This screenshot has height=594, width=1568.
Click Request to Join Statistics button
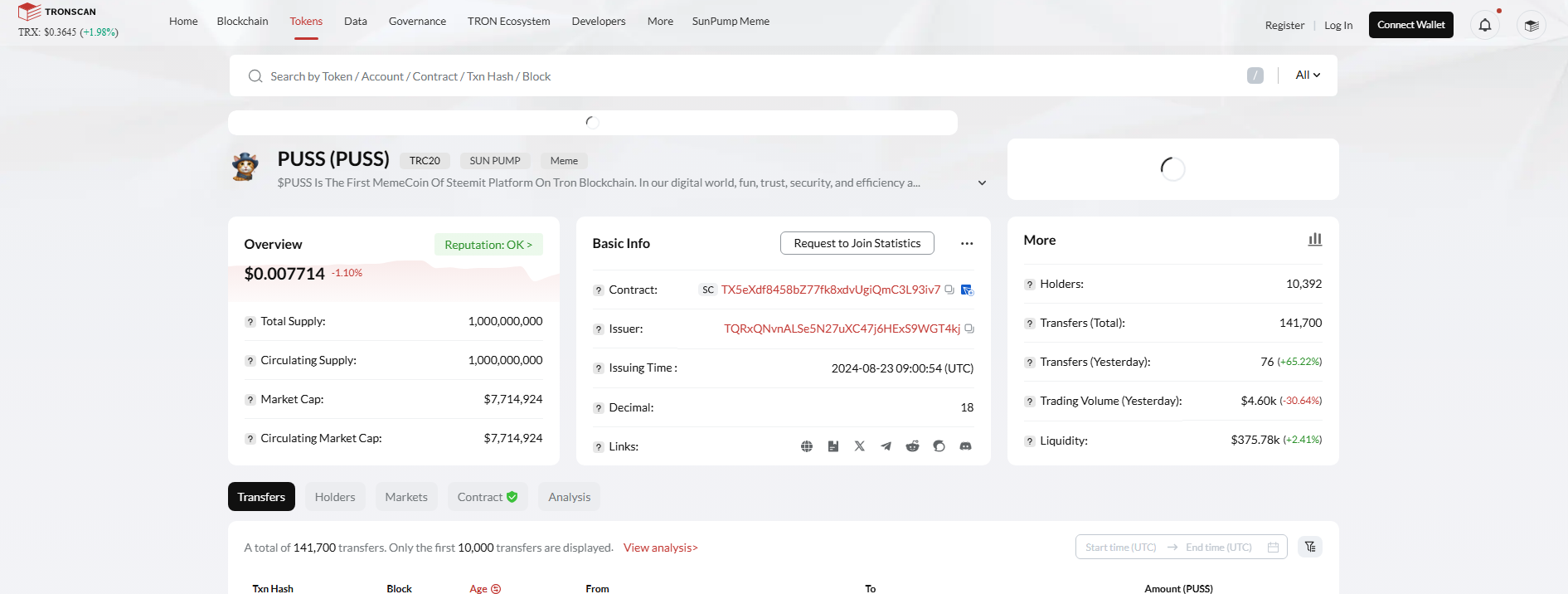(857, 243)
